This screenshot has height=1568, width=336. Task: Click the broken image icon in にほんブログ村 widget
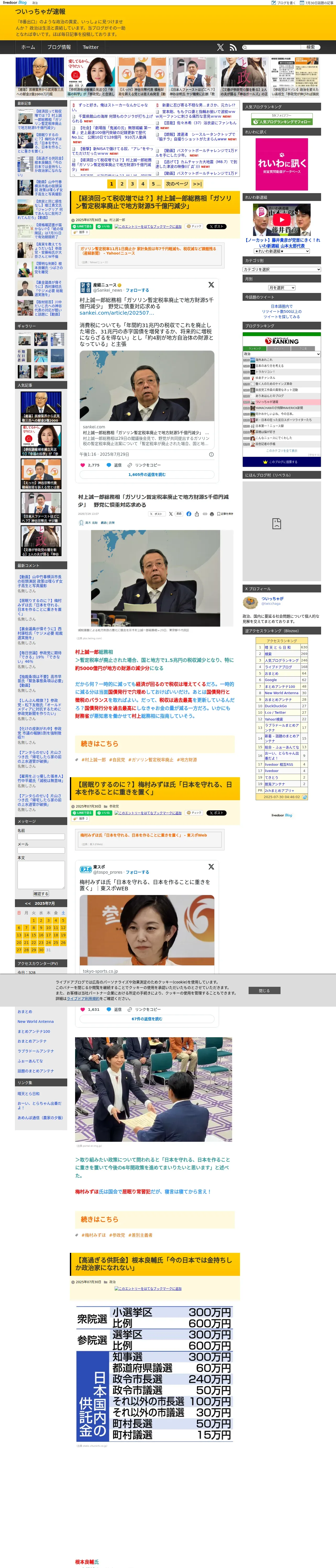(x=276, y=523)
